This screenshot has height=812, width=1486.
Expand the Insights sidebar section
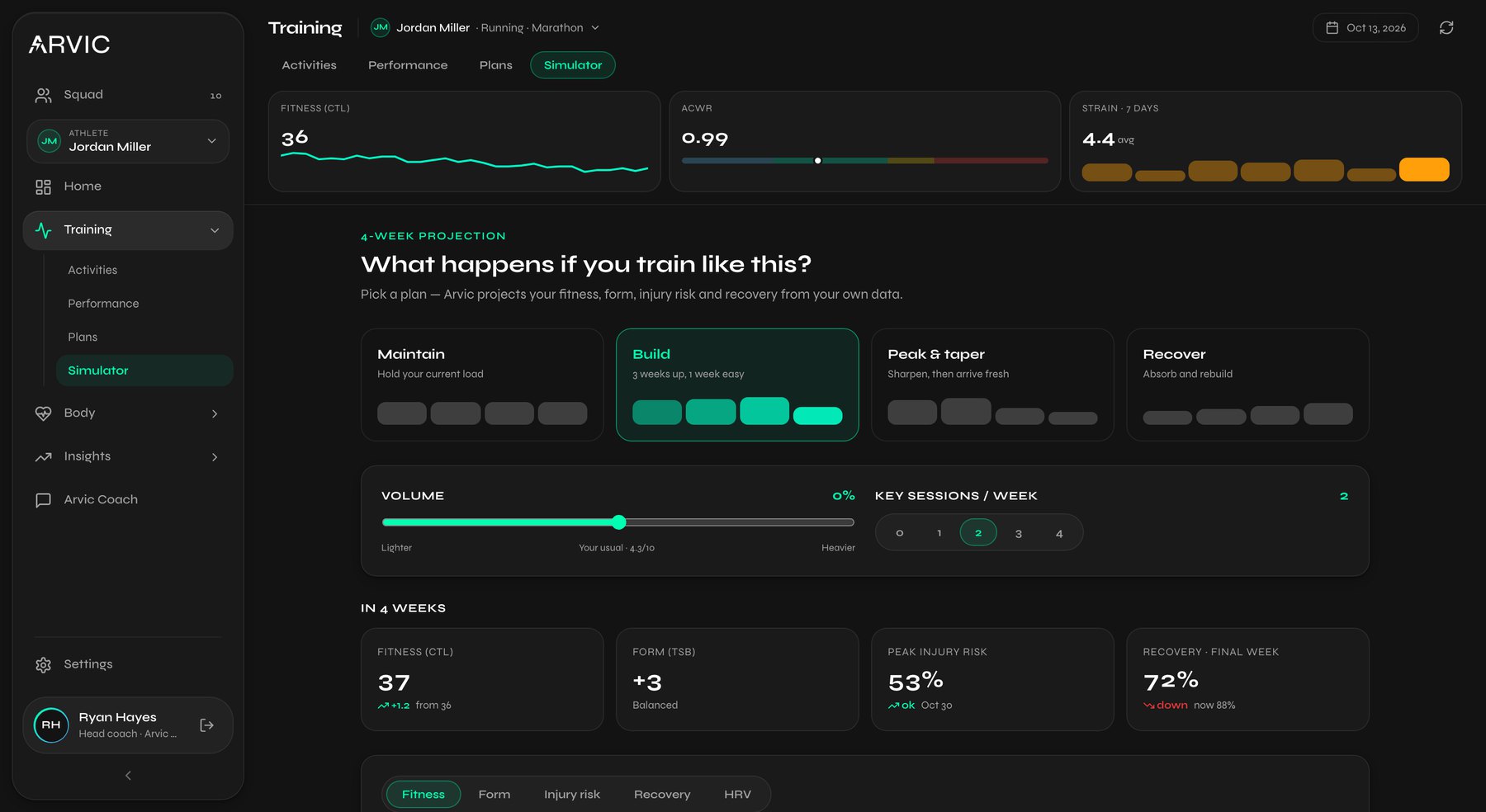click(128, 457)
